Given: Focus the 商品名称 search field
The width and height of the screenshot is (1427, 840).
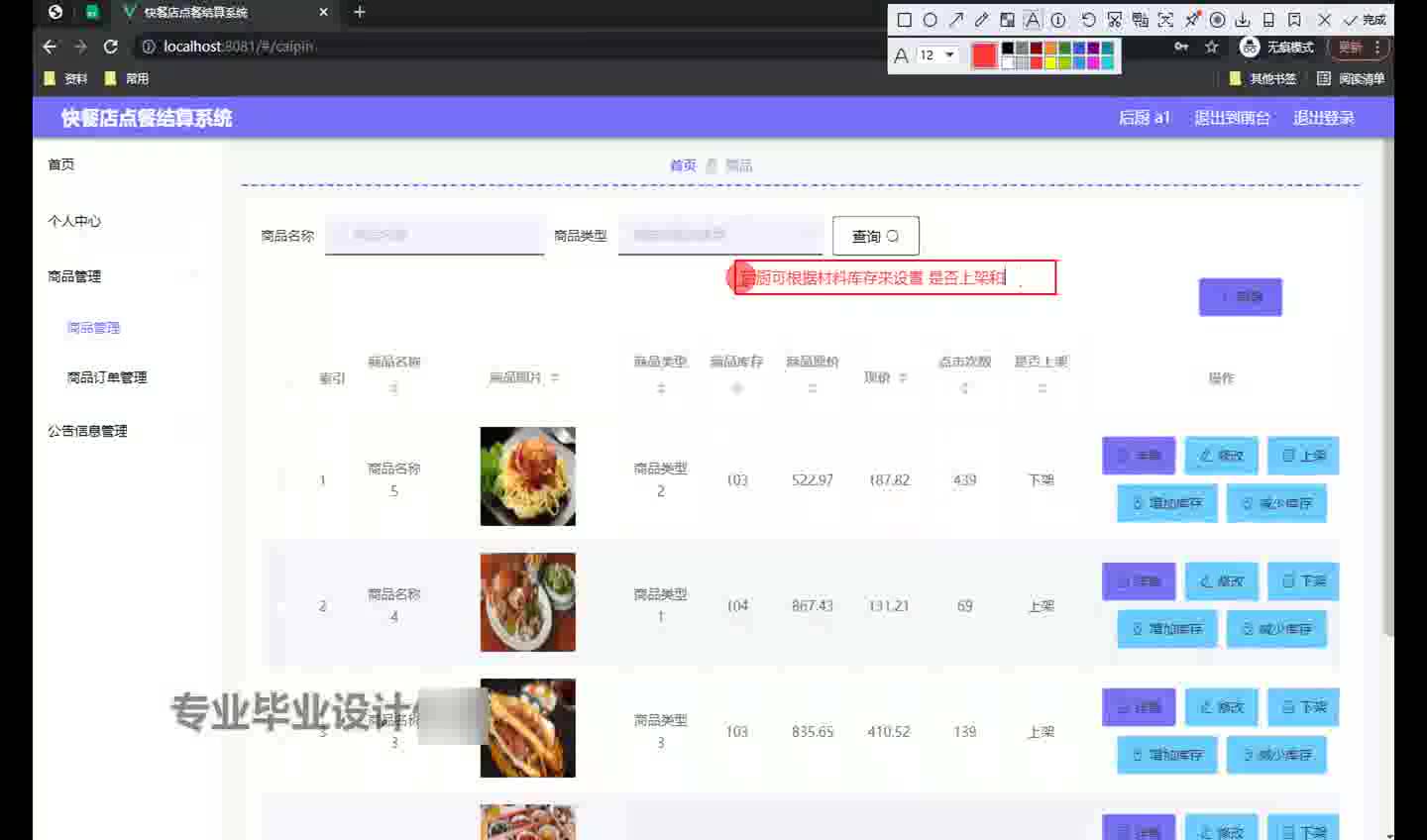Looking at the screenshot, I should click(434, 236).
